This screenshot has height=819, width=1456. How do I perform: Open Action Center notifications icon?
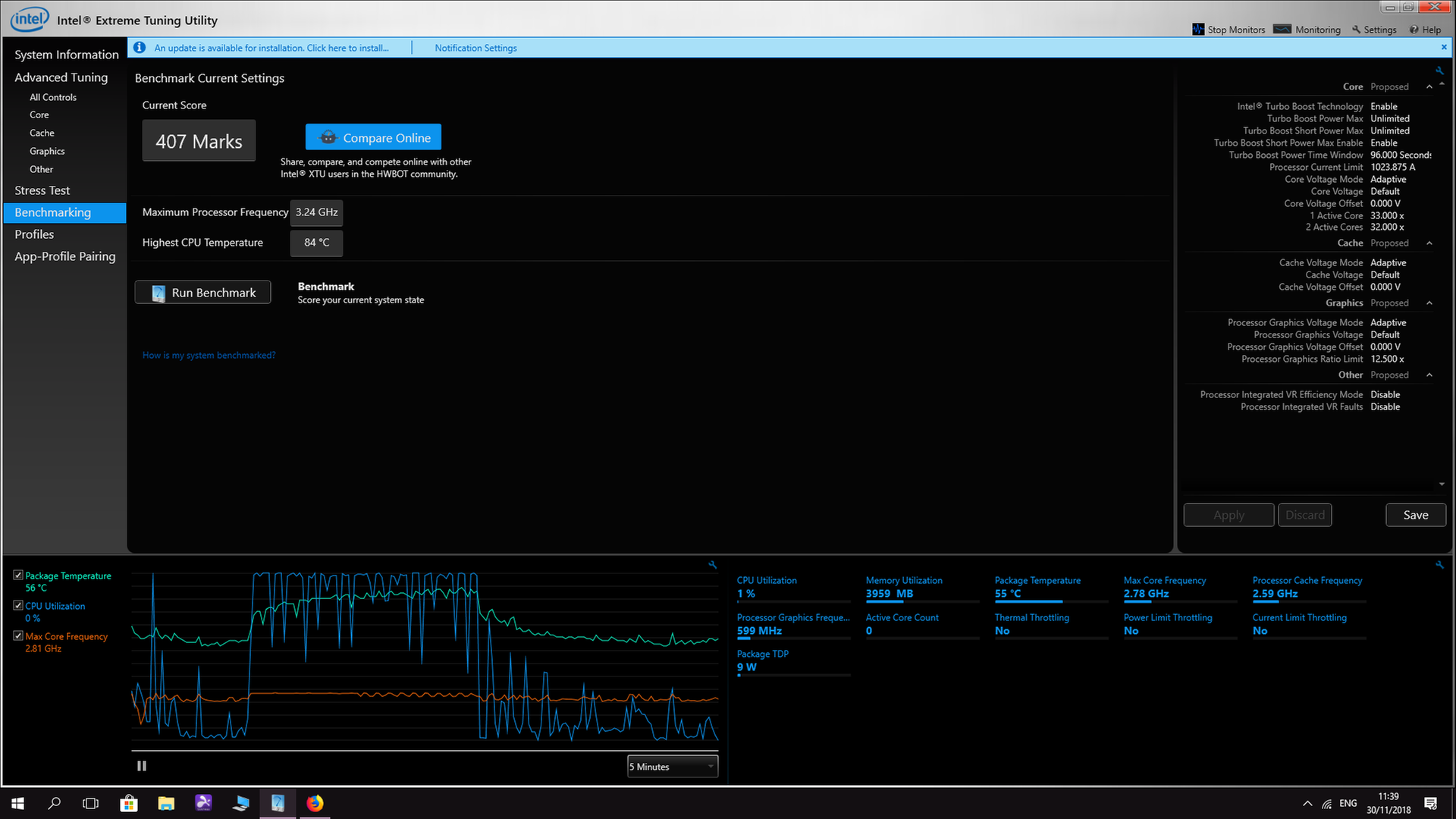pos(1431,803)
